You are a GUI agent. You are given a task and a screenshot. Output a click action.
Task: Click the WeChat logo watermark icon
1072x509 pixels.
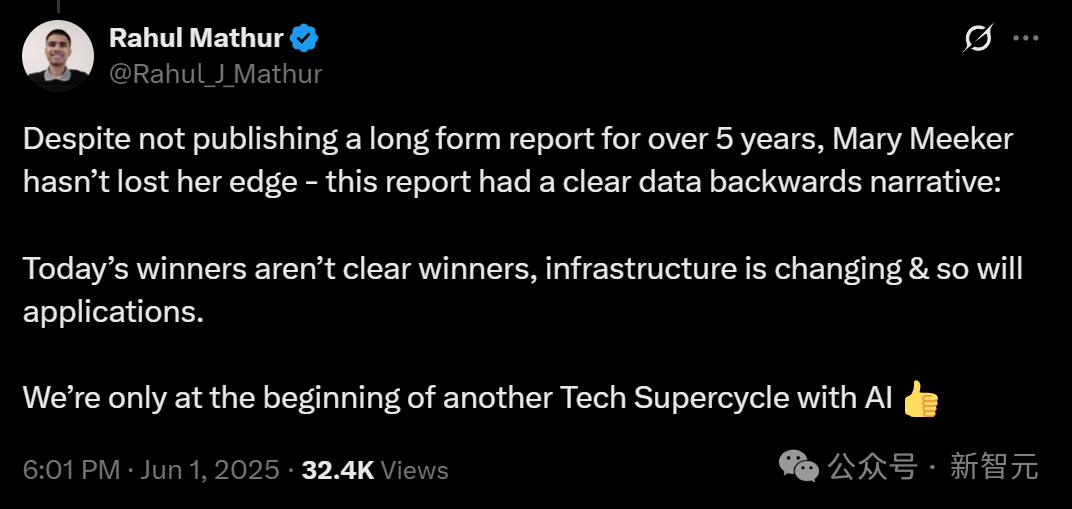800,466
